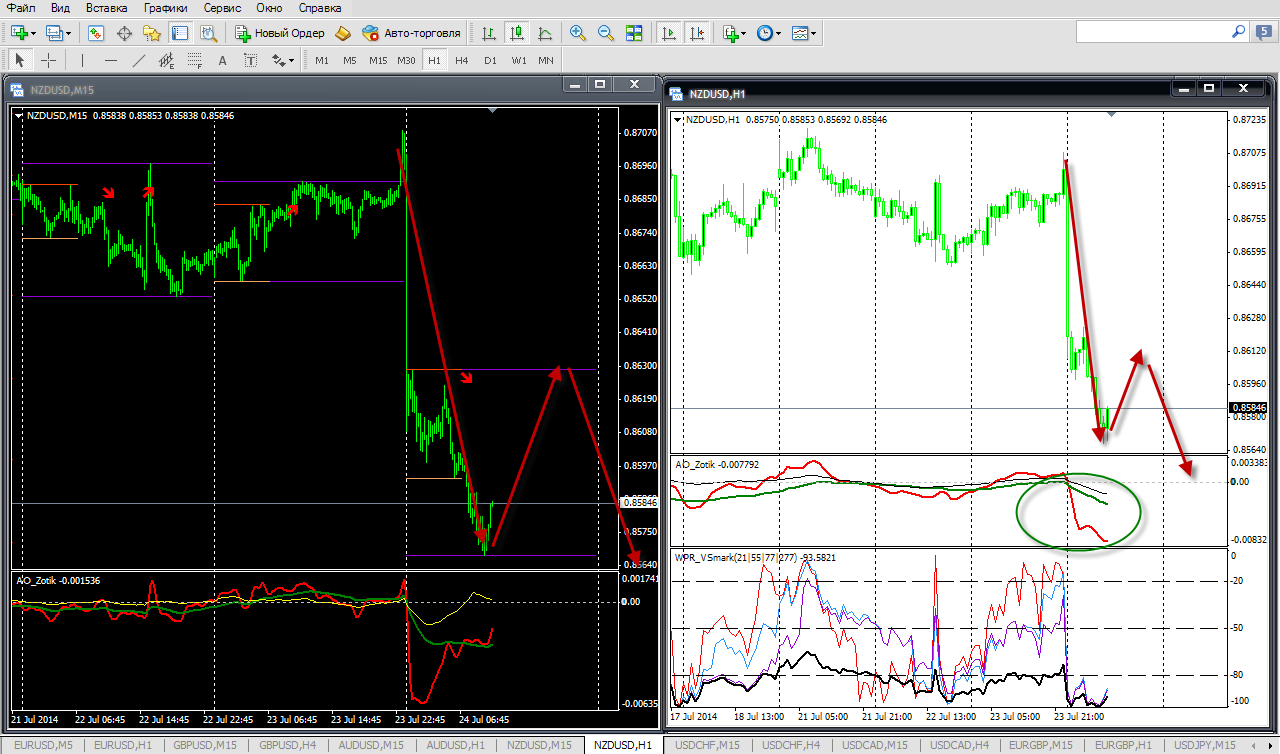Select the M15 timeframe button
This screenshot has width=1280, height=754.
coord(377,60)
